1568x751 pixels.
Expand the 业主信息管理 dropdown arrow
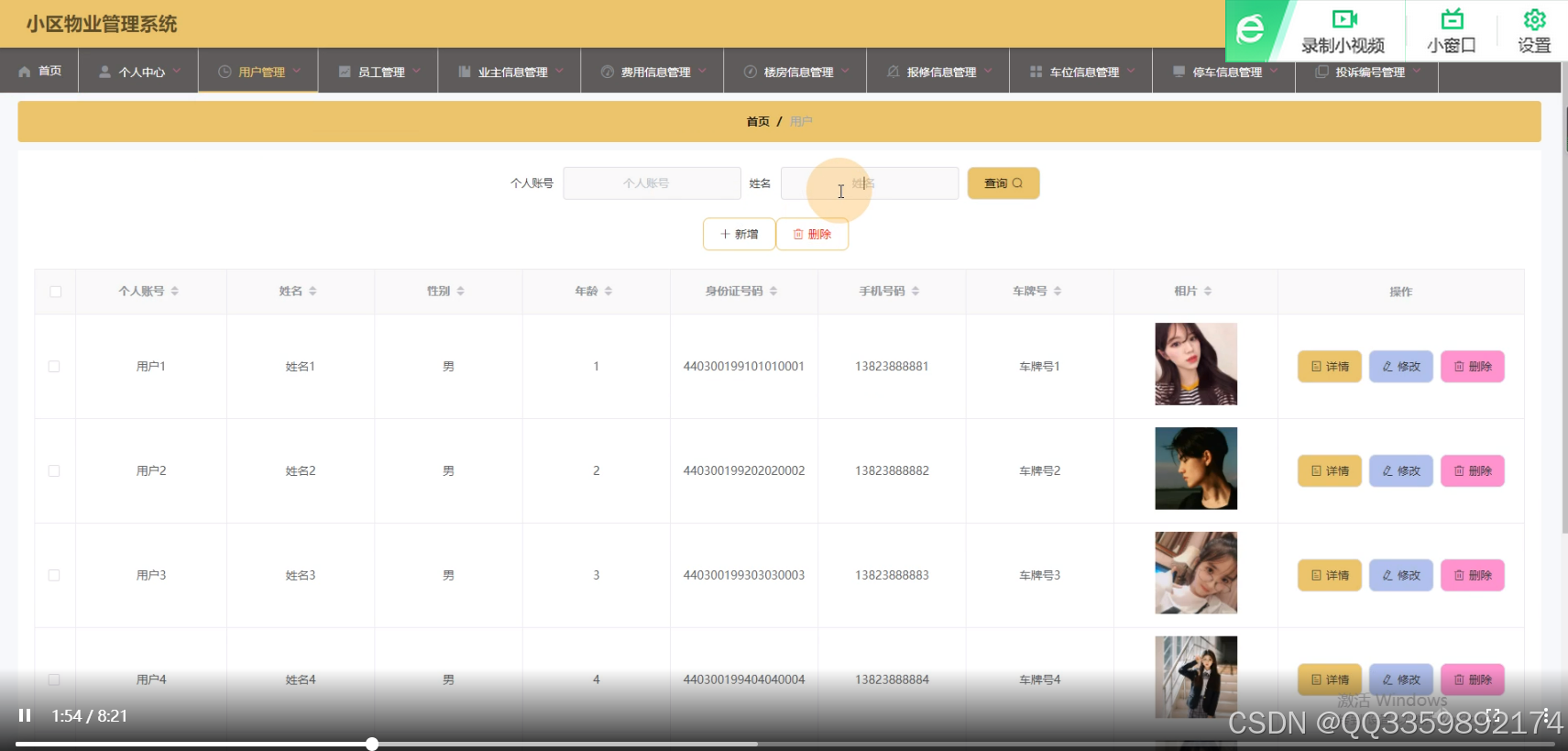tap(559, 71)
